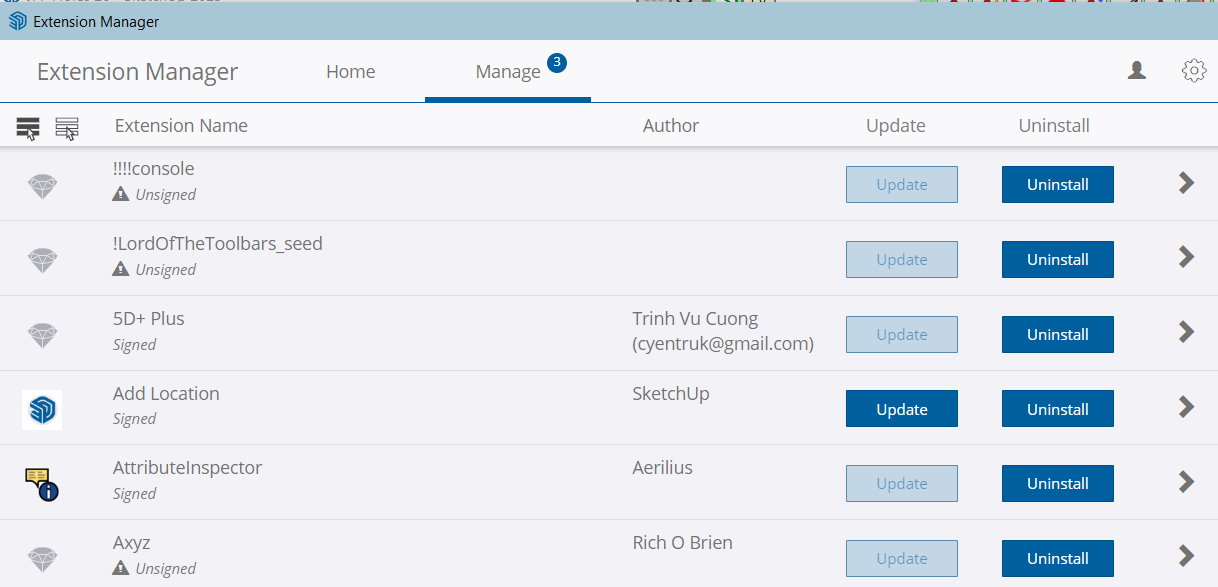Expand AttributeInspector row details arrow
1218x587 pixels.
click(1186, 482)
